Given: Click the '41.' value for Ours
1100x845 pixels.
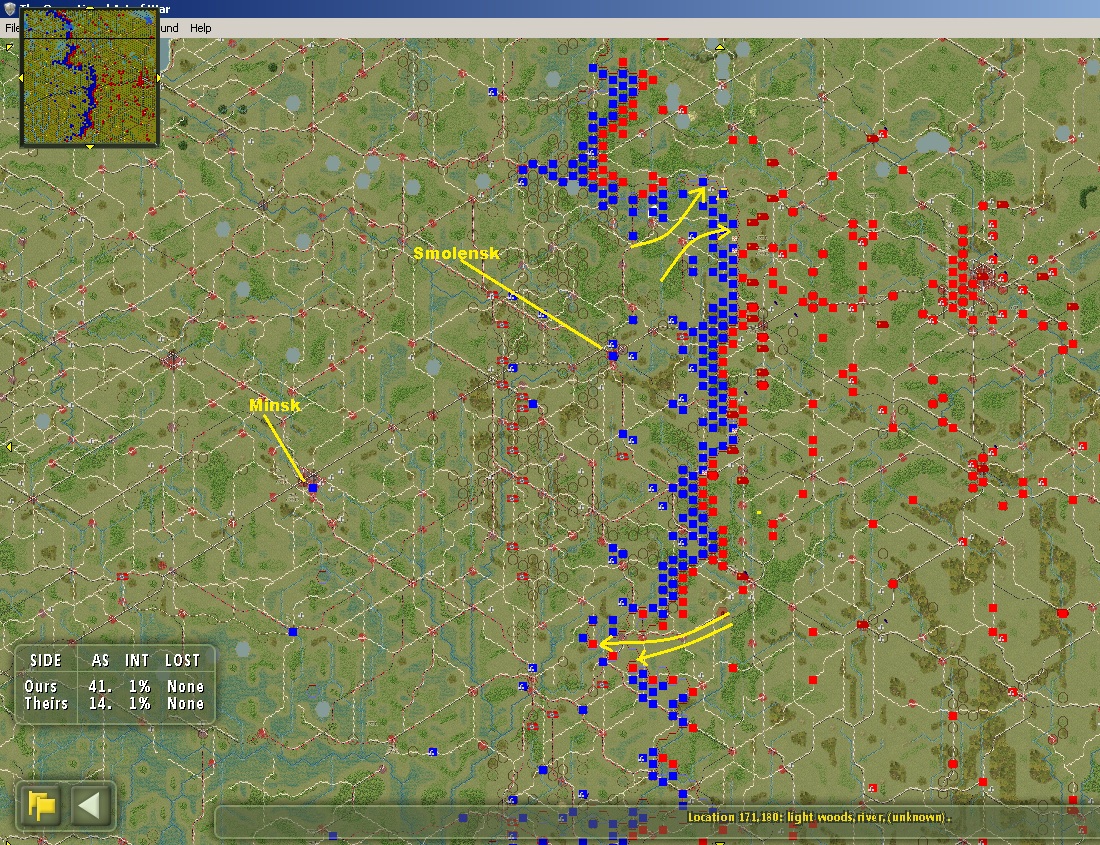Looking at the screenshot, I should tap(100, 687).
